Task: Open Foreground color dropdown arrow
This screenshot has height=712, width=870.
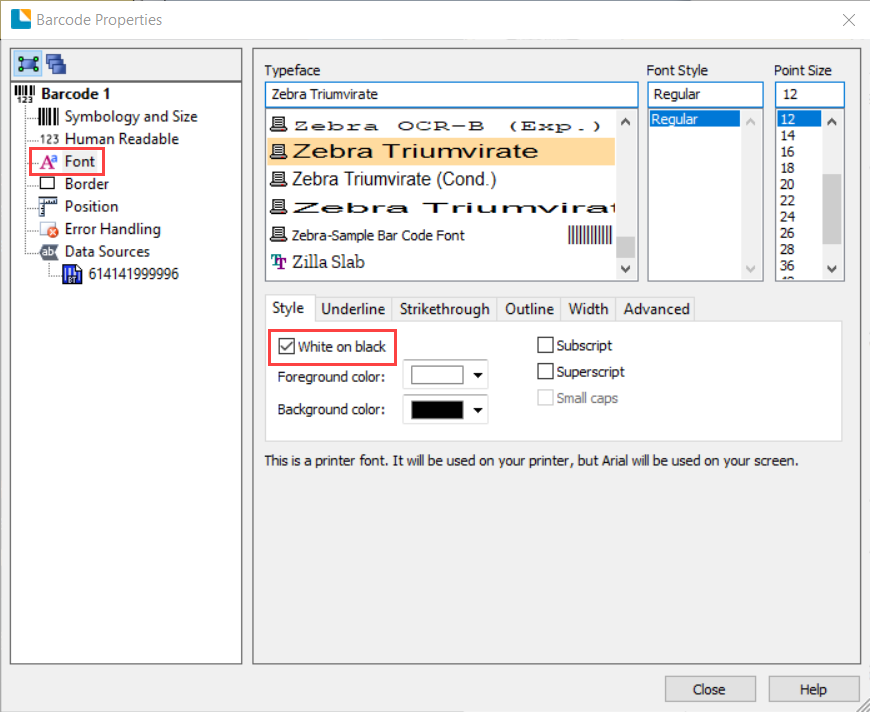Action: pyautogui.click(x=477, y=376)
